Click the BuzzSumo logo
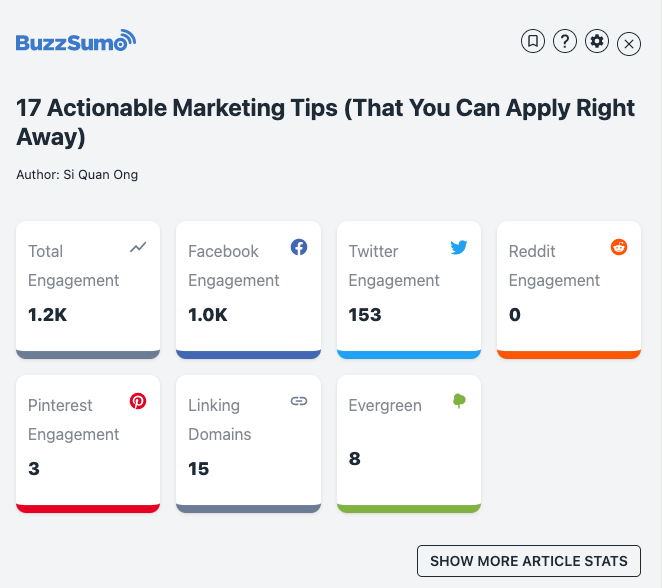This screenshot has height=588, width=662. click(x=75, y=41)
